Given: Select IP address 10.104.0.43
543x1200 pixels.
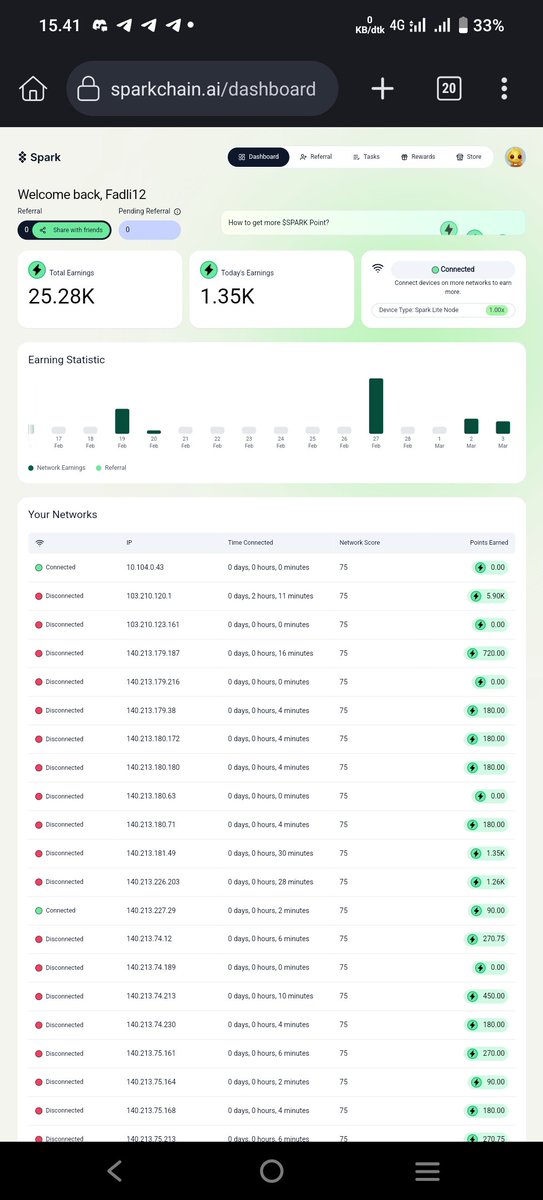Looking at the screenshot, I should coord(145,567).
